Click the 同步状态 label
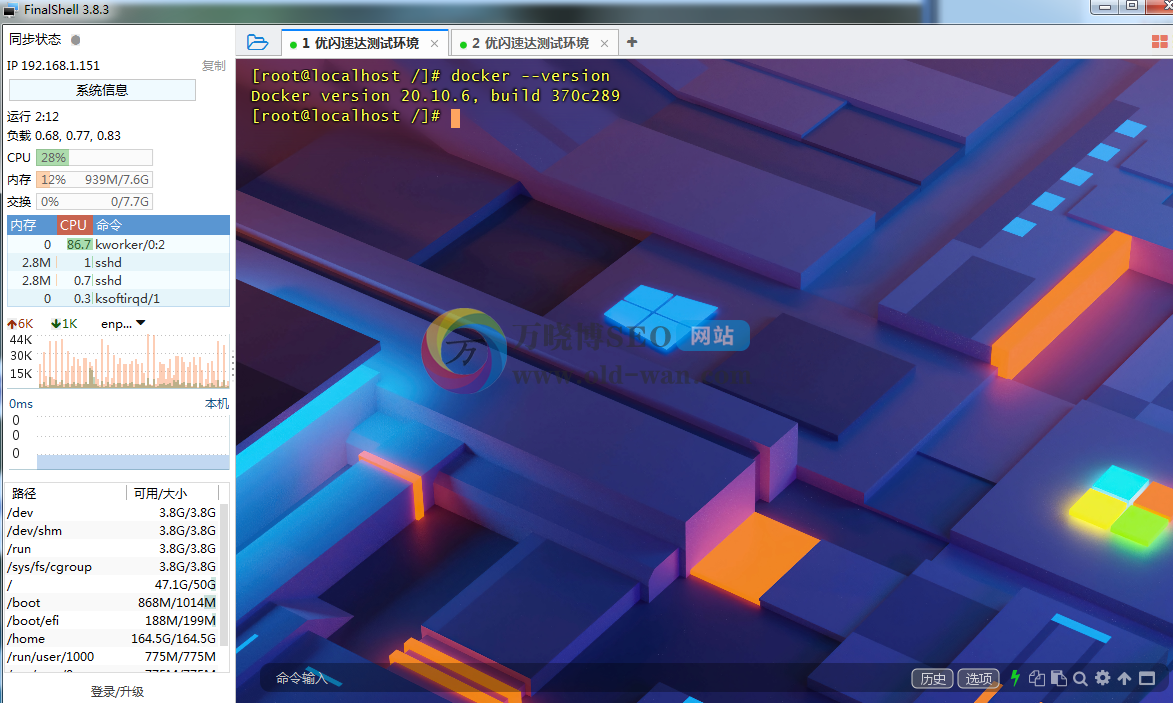1173x703 pixels. click(x=35, y=40)
